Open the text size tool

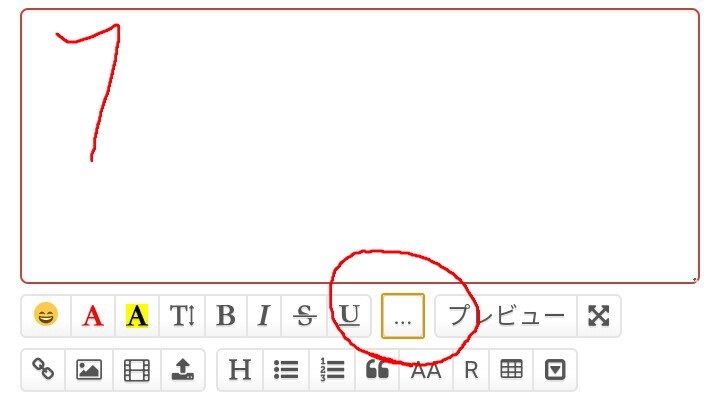(182, 316)
